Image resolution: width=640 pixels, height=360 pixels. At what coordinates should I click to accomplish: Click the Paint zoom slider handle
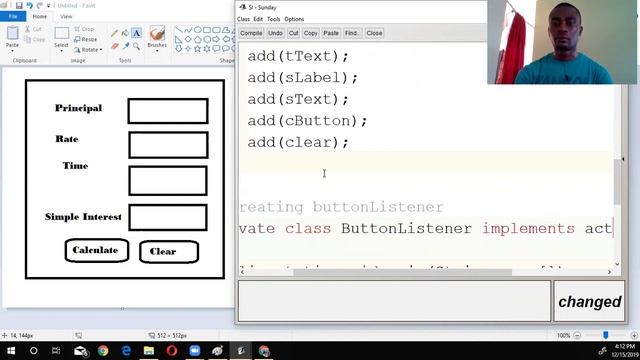tap(606, 335)
